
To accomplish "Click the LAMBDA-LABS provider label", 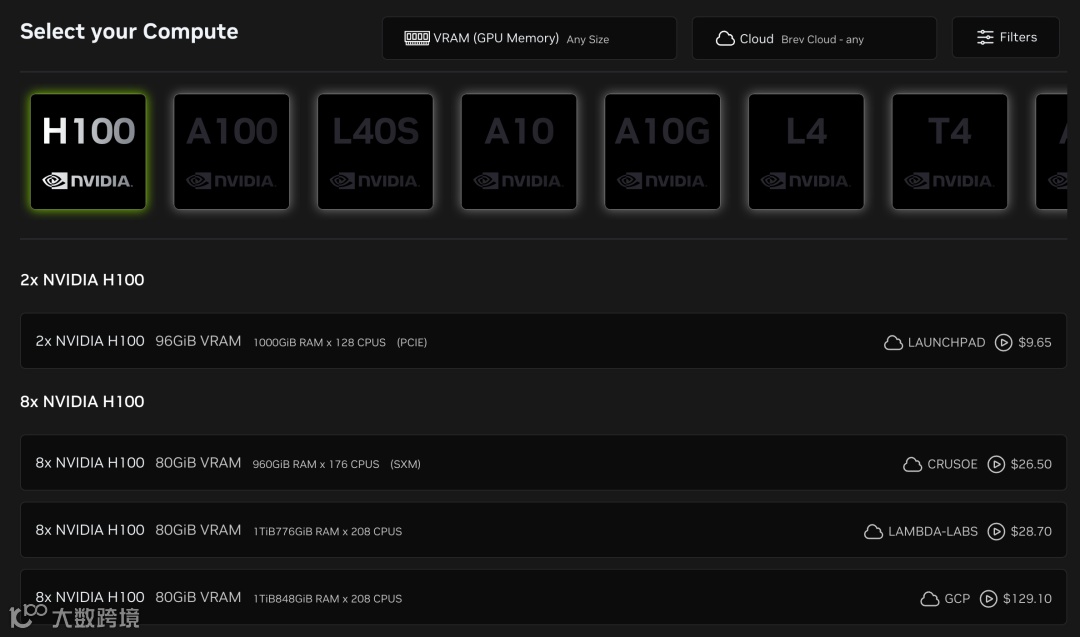I will [x=933, y=532].
